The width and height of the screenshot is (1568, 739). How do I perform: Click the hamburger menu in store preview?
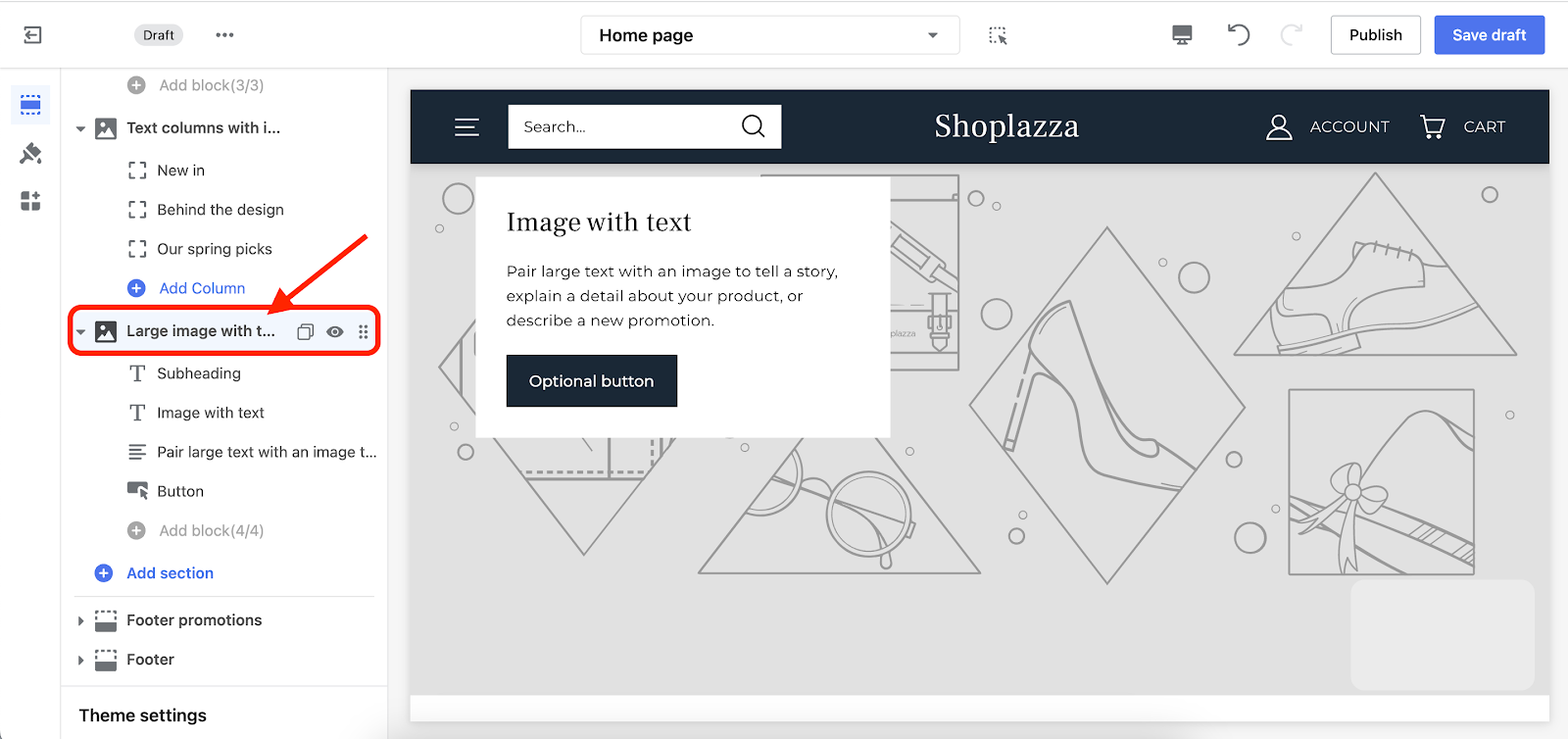coord(466,126)
